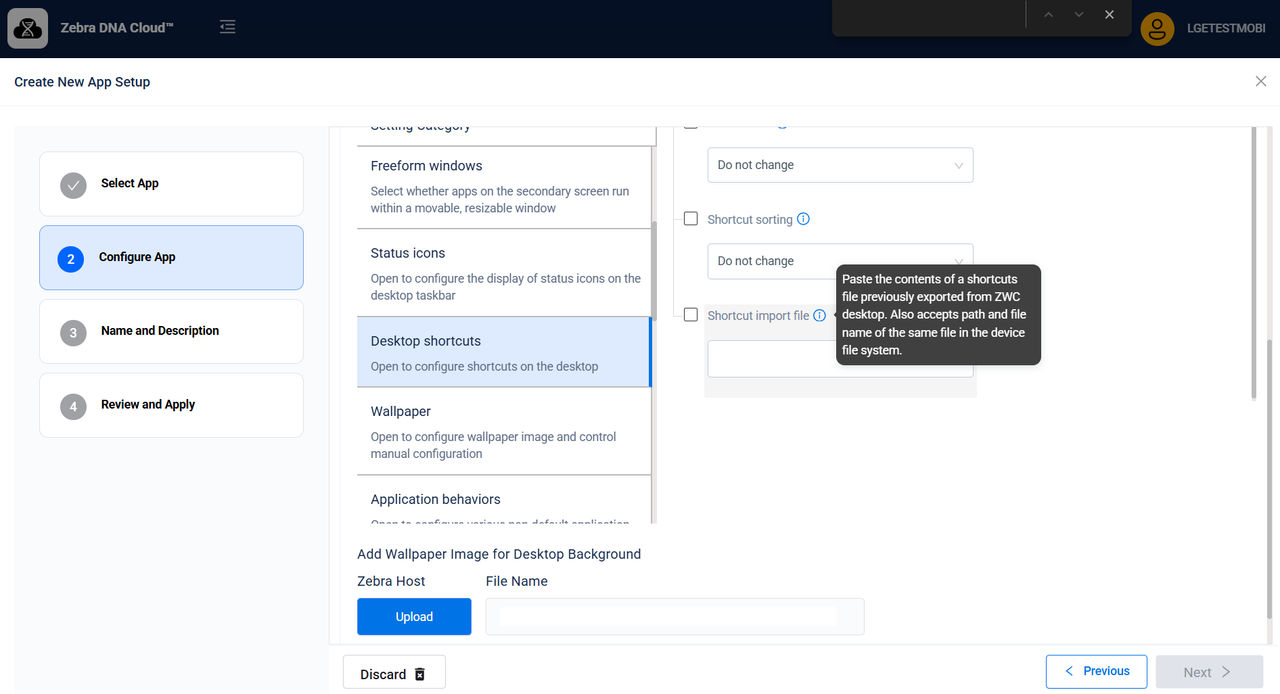Click the checkmark icon on Select App step
Viewport: 1280px width, 694px height.
click(x=72, y=184)
